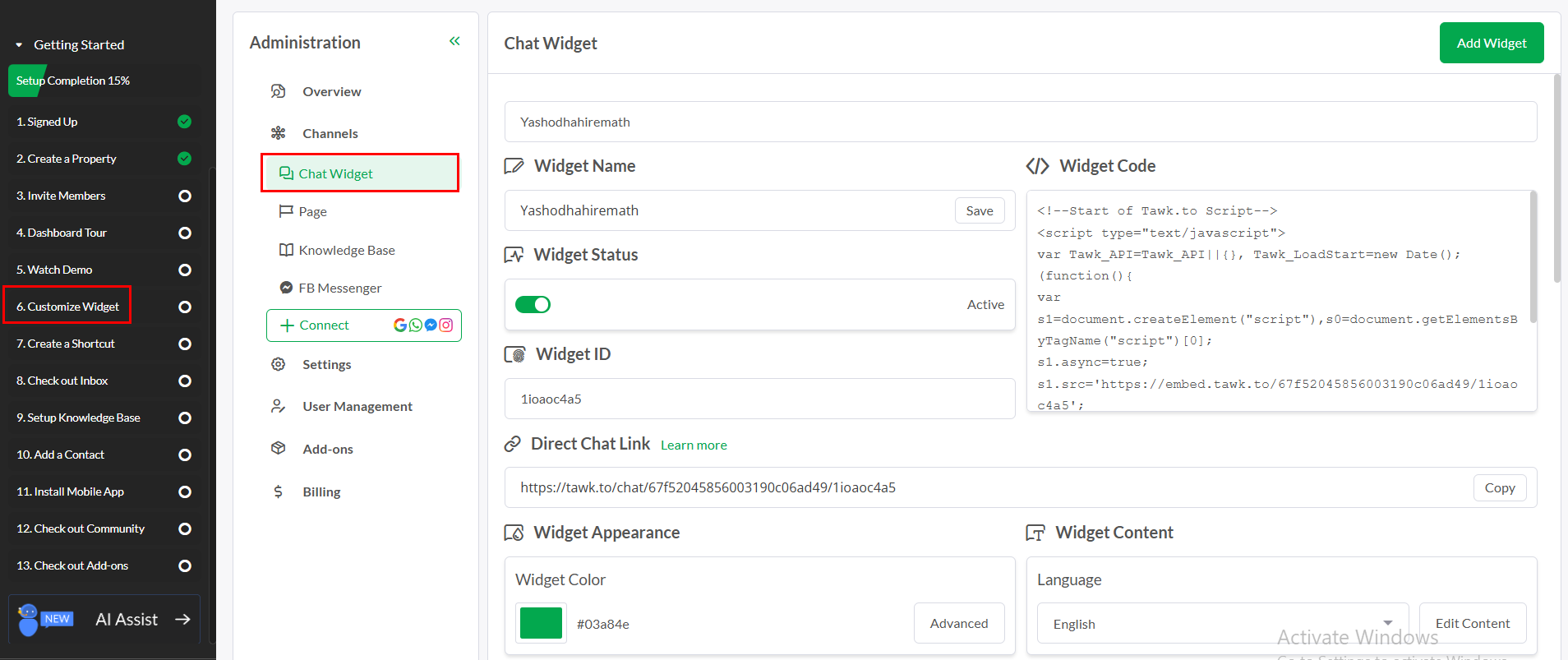Click the User Management icon
Viewport: 1568px width, 660px height.
coord(279,406)
